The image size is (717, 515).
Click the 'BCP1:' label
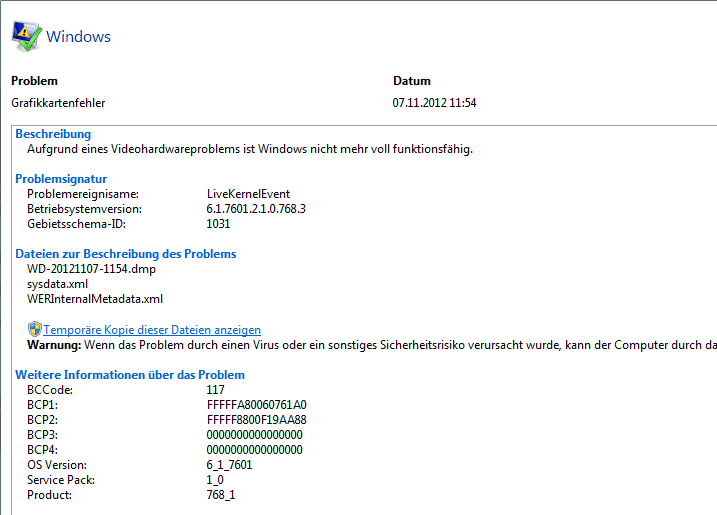coord(43,405)
